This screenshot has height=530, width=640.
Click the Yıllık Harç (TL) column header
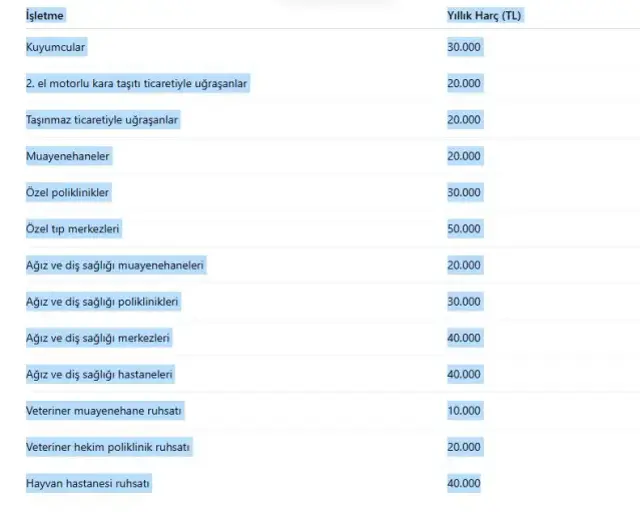(x=484, y=16)
